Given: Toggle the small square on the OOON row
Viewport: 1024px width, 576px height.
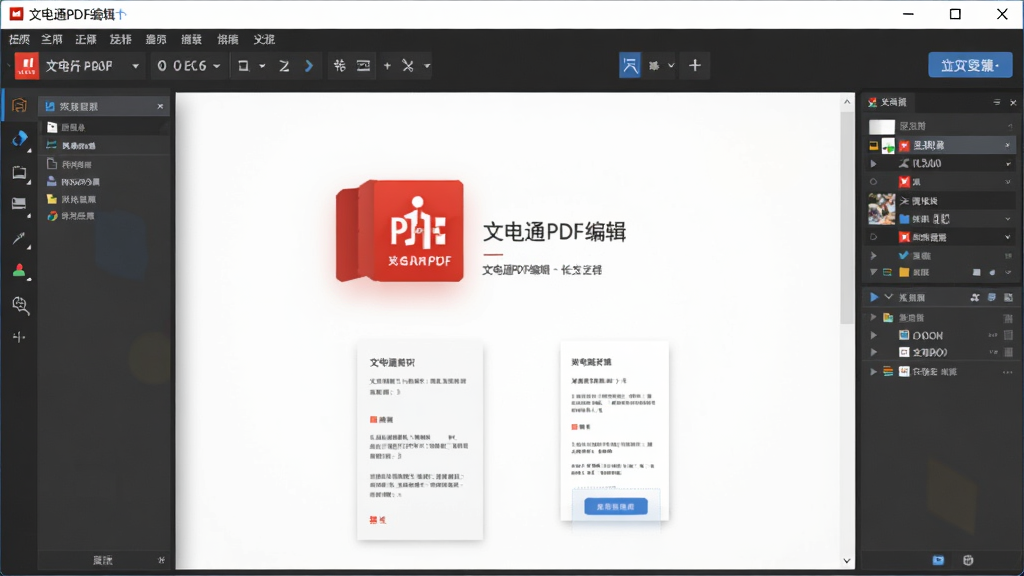Looking at the screenshot, I should (1008, 335).
